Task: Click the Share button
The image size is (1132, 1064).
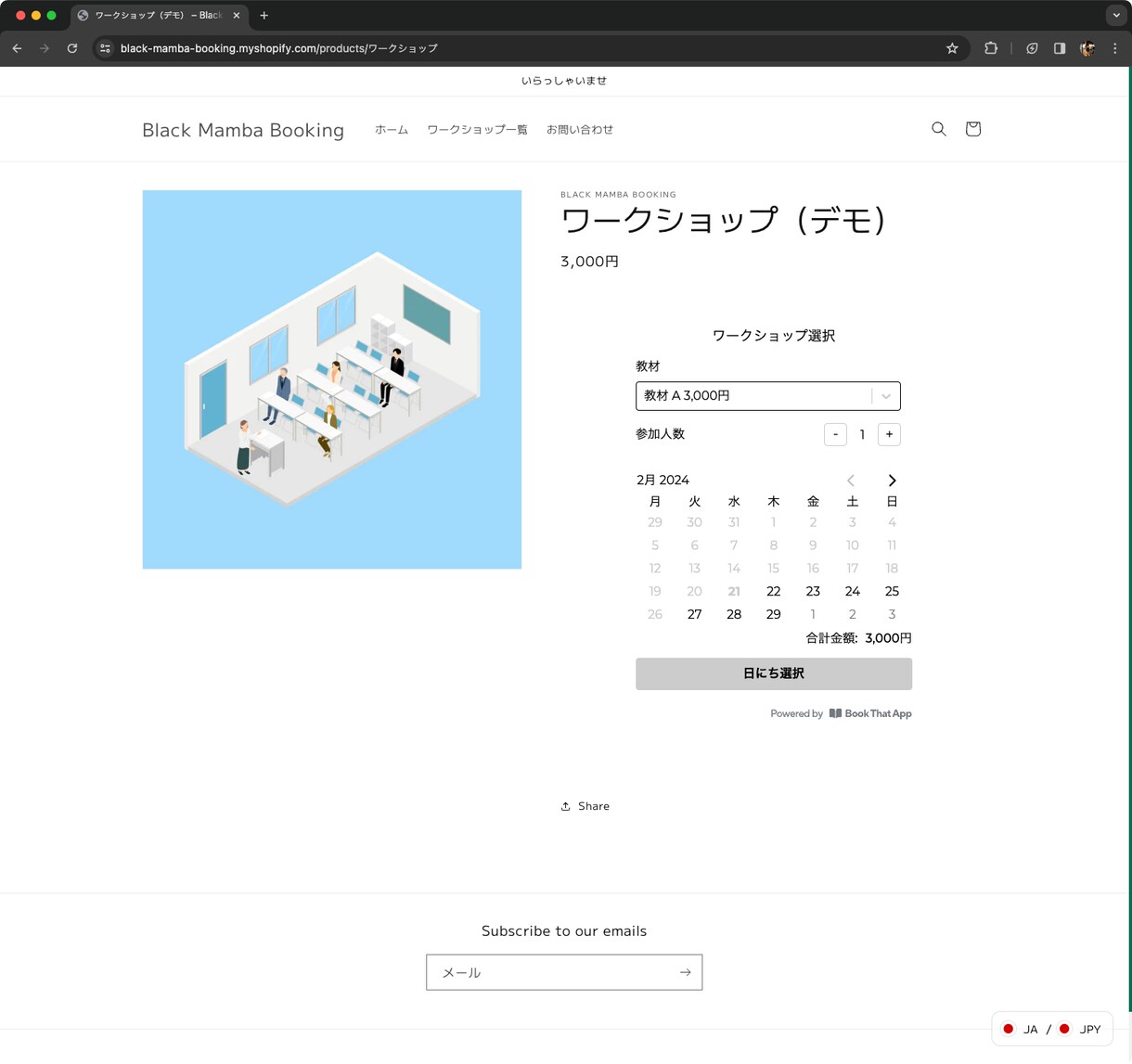Action: click(x=585, y=806)
